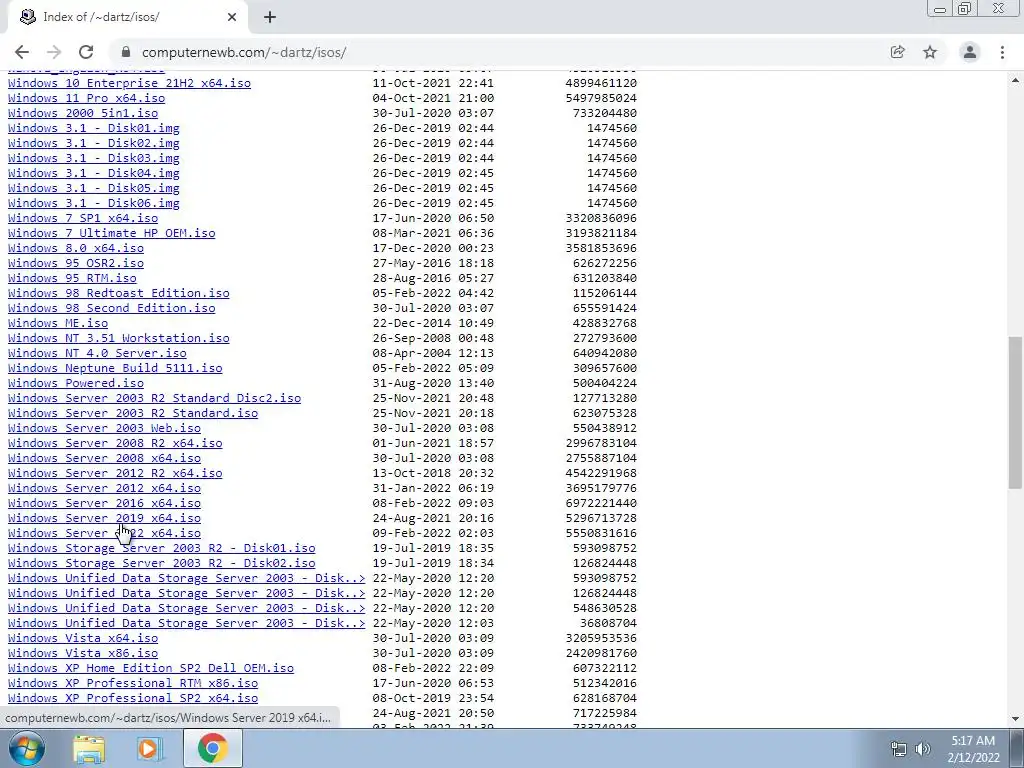The height and width of the screenshot is (768, 1024).
Task: Download Windows 3.1 - Disk01.img
Action: point(93,128)
